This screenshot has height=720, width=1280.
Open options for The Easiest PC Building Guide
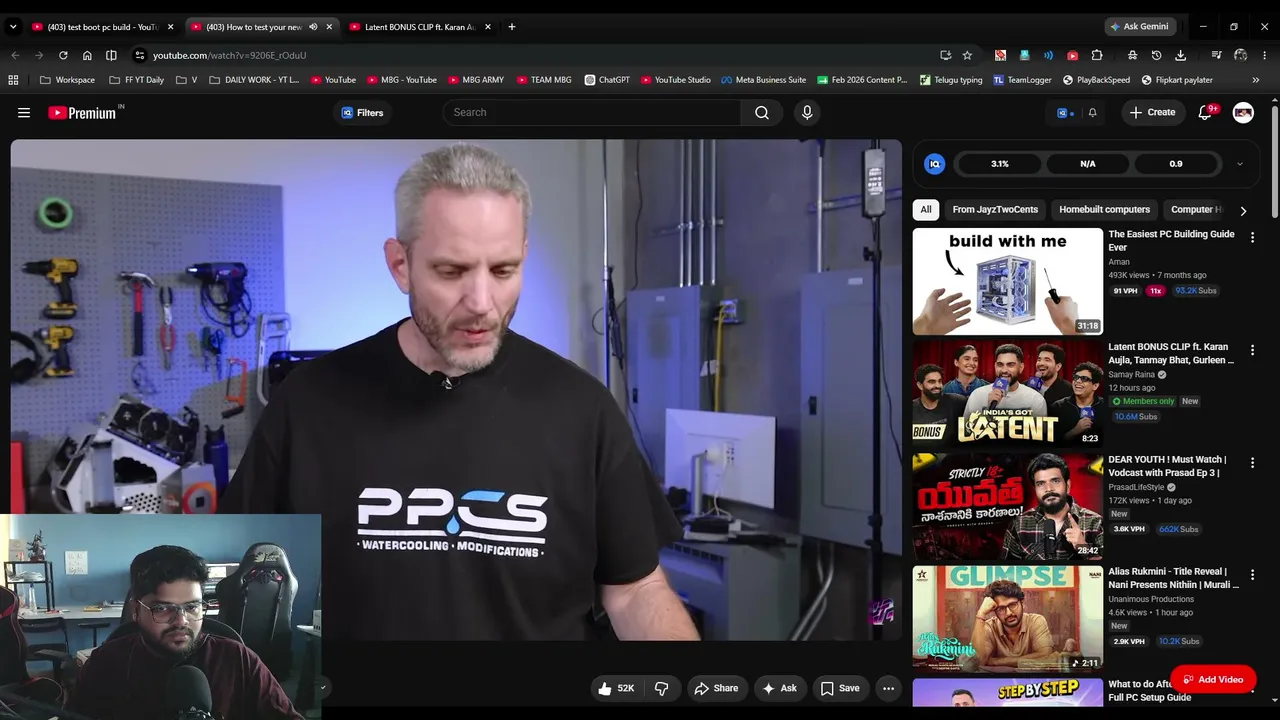click(x=1252, y=237)
